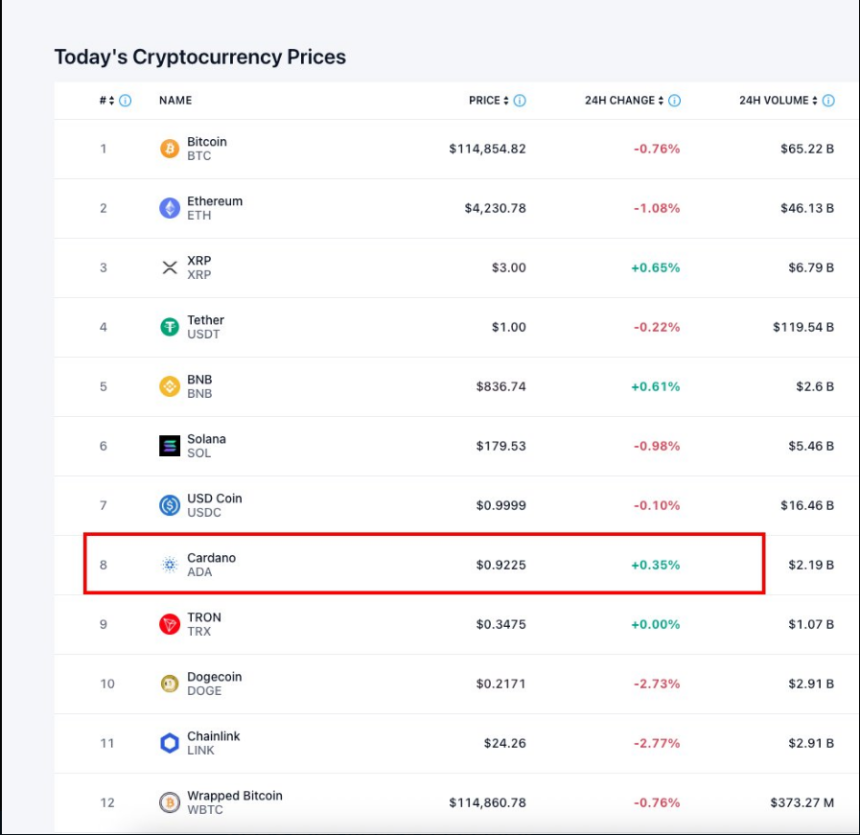Show info tooltip for Price column
Viewport: 860px width, 835px height.
point(520,101)
